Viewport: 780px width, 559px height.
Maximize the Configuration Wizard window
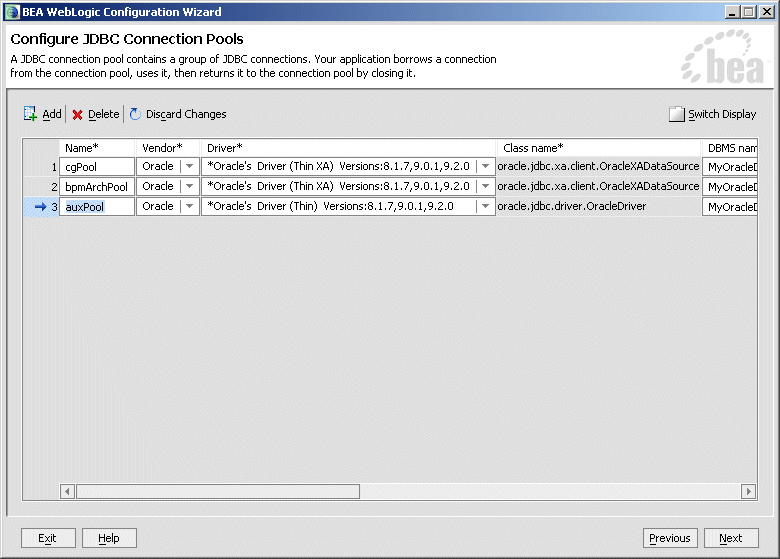[x=749, y=12]
